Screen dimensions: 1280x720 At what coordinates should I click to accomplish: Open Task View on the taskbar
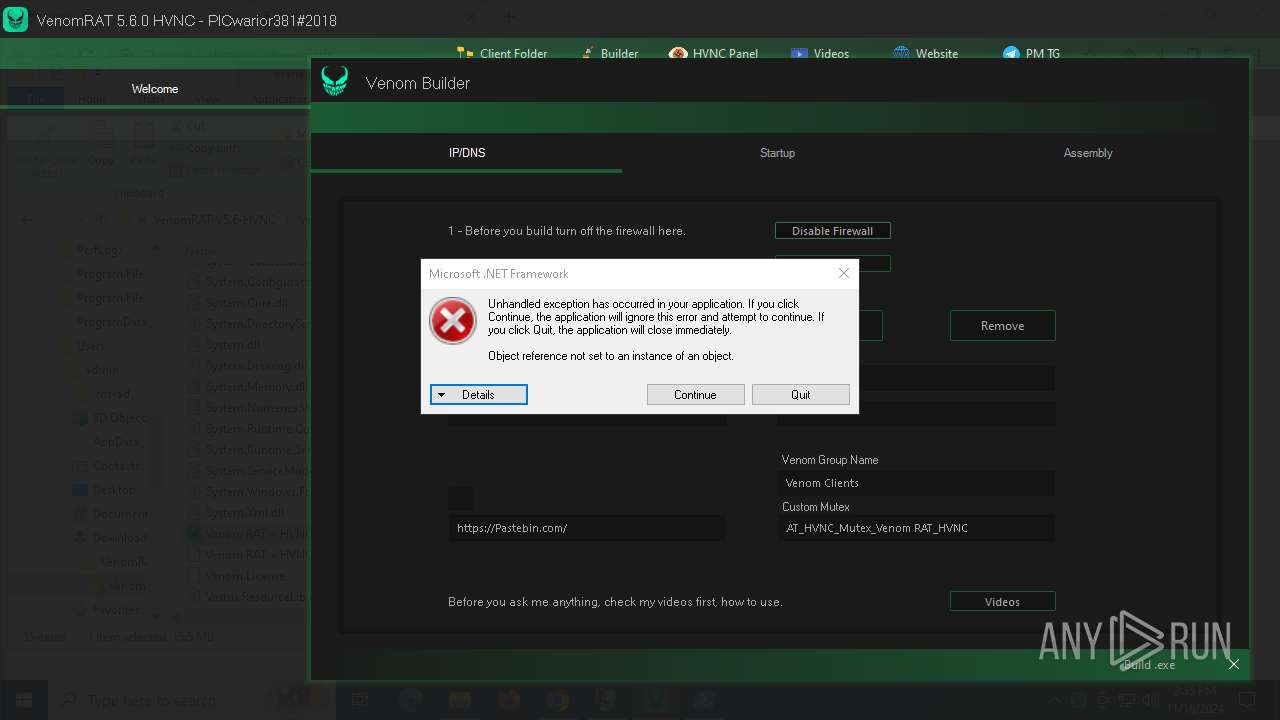click(x=361, y=700)
